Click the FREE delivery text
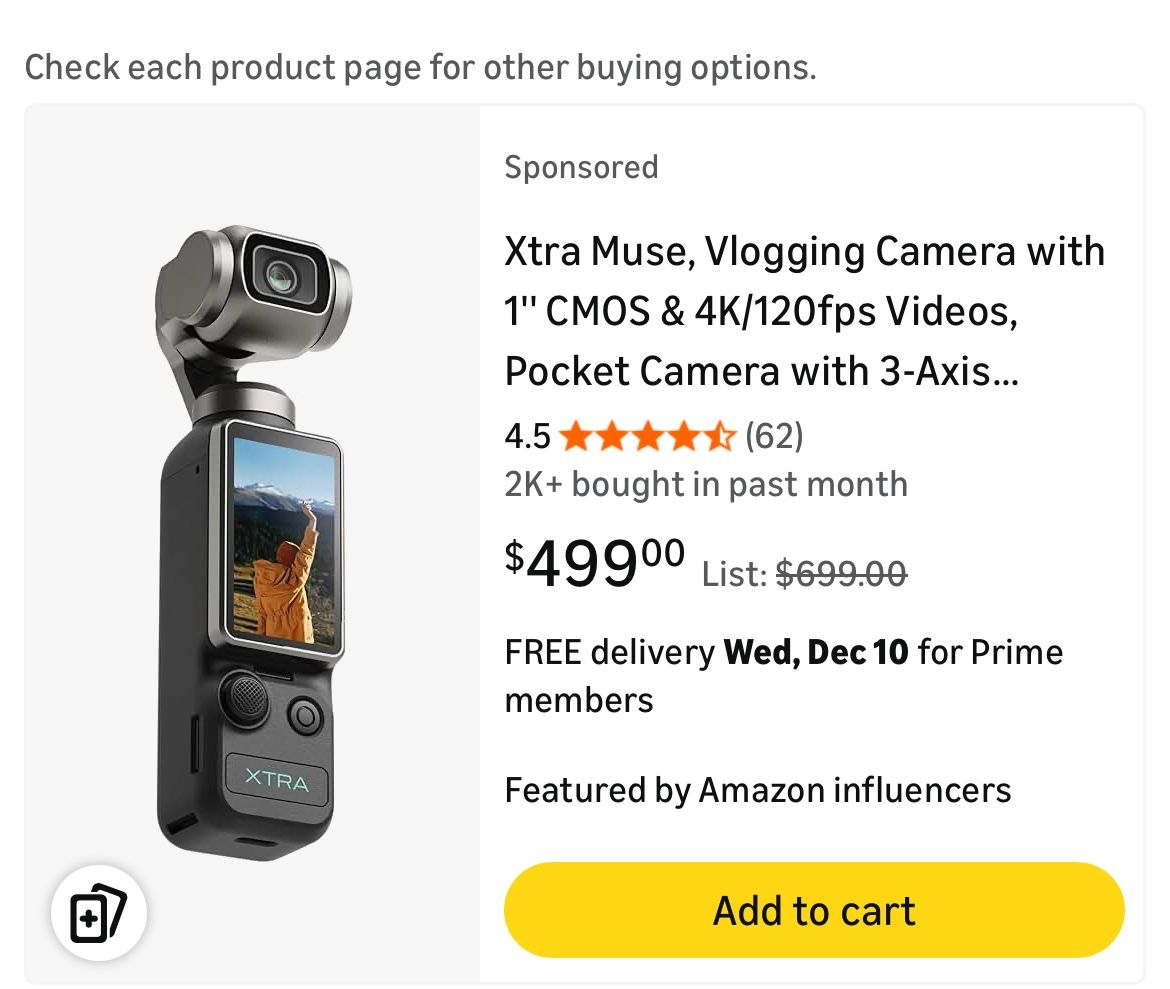The height and width of the screenshot is (989, 1170). [609, 652]
